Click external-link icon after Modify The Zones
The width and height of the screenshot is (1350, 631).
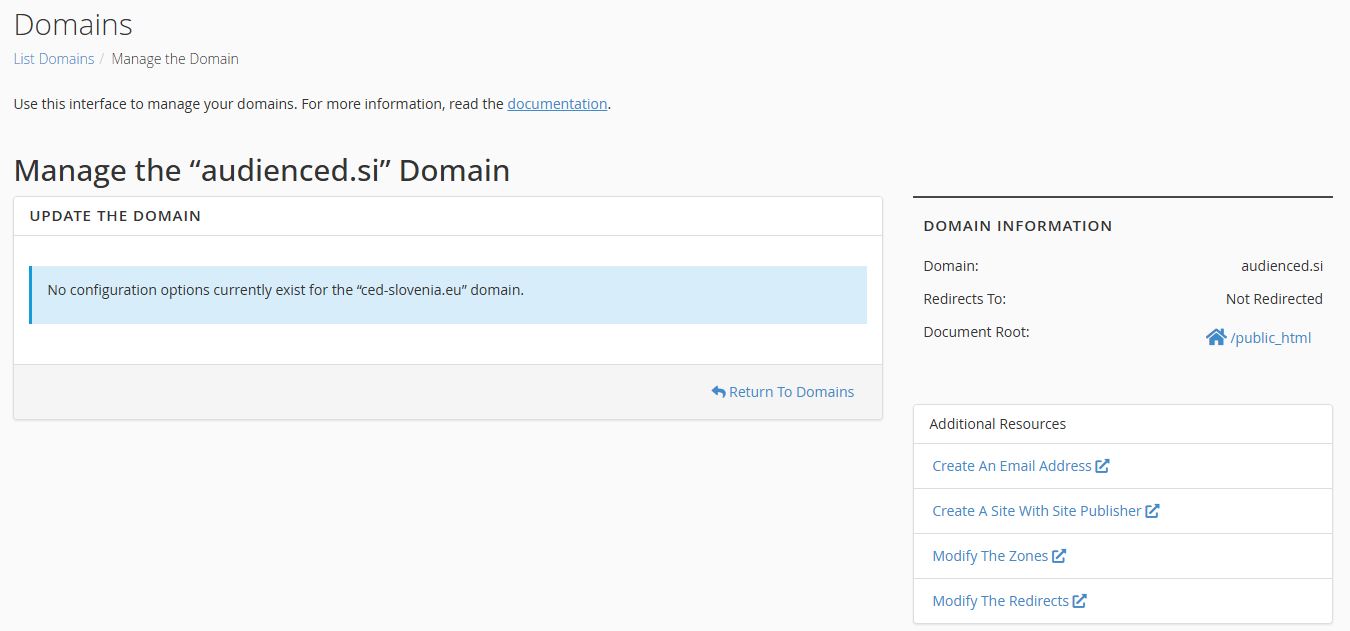[x=1059, y=556]
